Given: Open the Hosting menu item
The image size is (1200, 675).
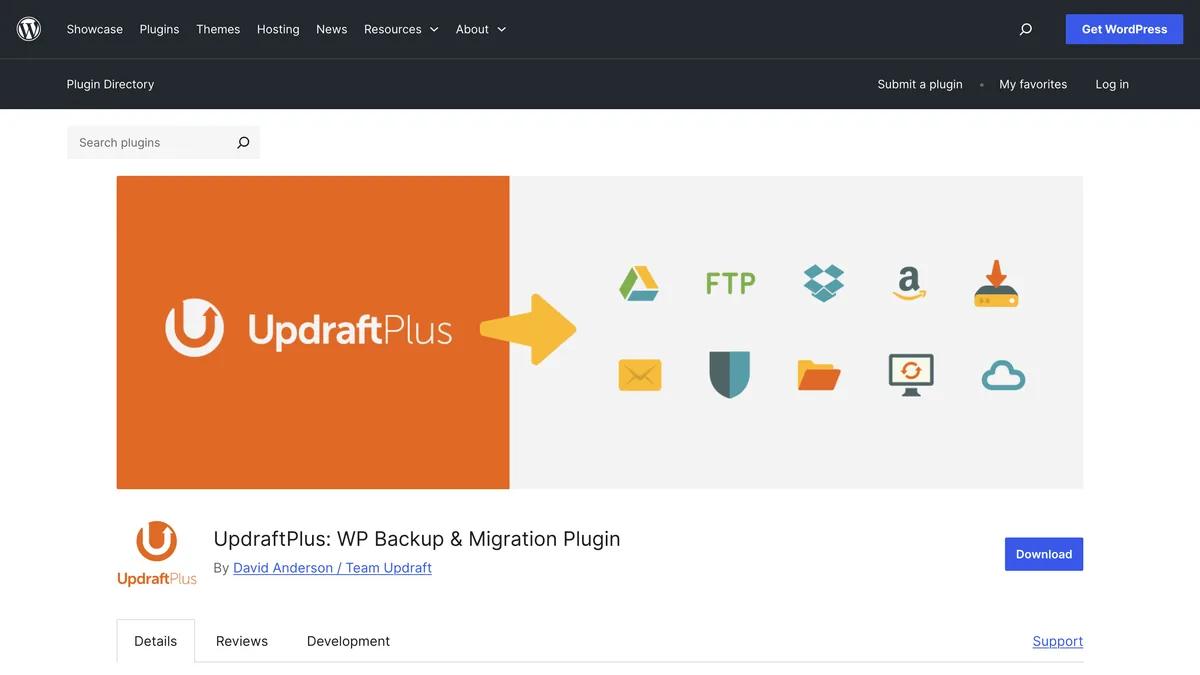Looking at the screenshot, I should 278,29.
